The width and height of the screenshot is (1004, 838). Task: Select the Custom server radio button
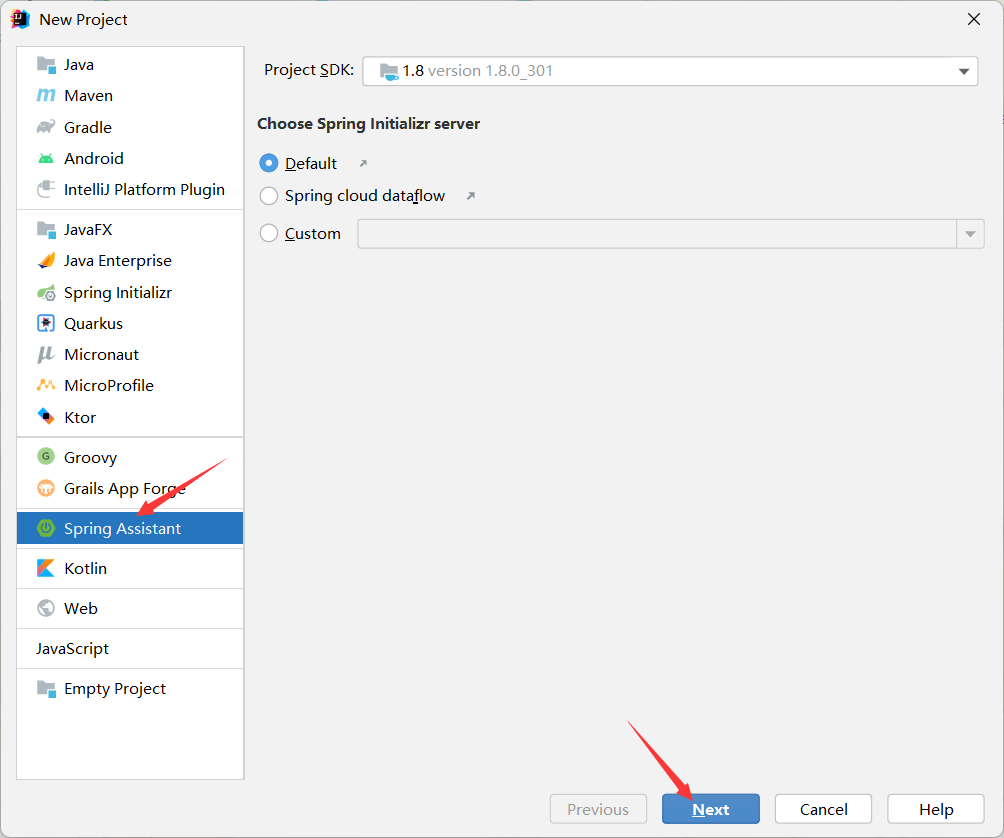[x=269, y=233]
